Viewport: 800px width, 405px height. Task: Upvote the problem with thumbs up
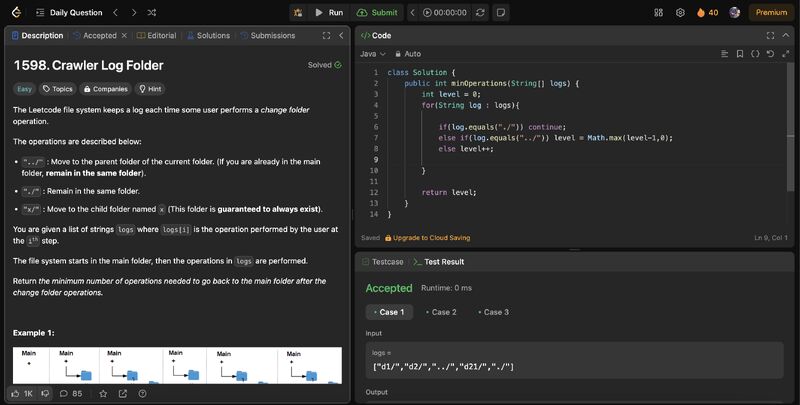coord(16,393)
